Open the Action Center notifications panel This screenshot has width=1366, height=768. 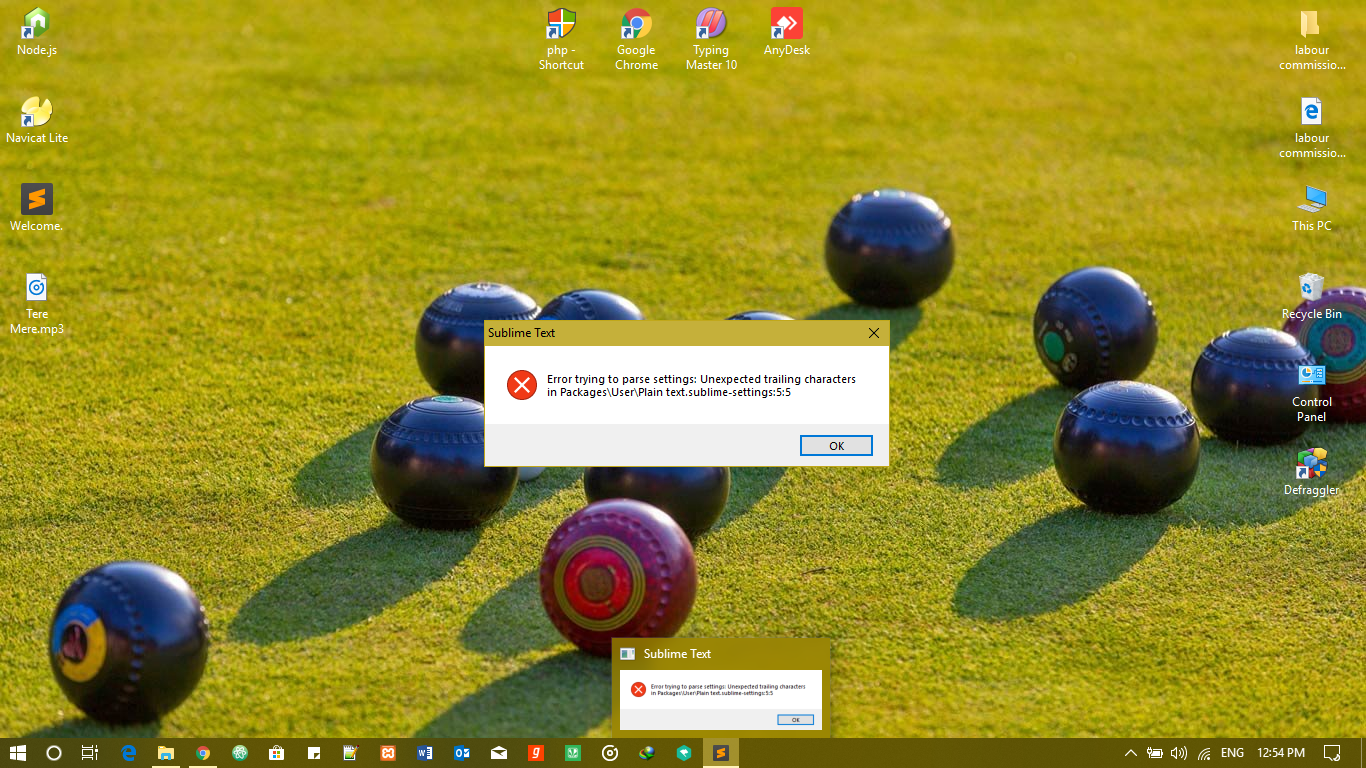pos(1332,753)
